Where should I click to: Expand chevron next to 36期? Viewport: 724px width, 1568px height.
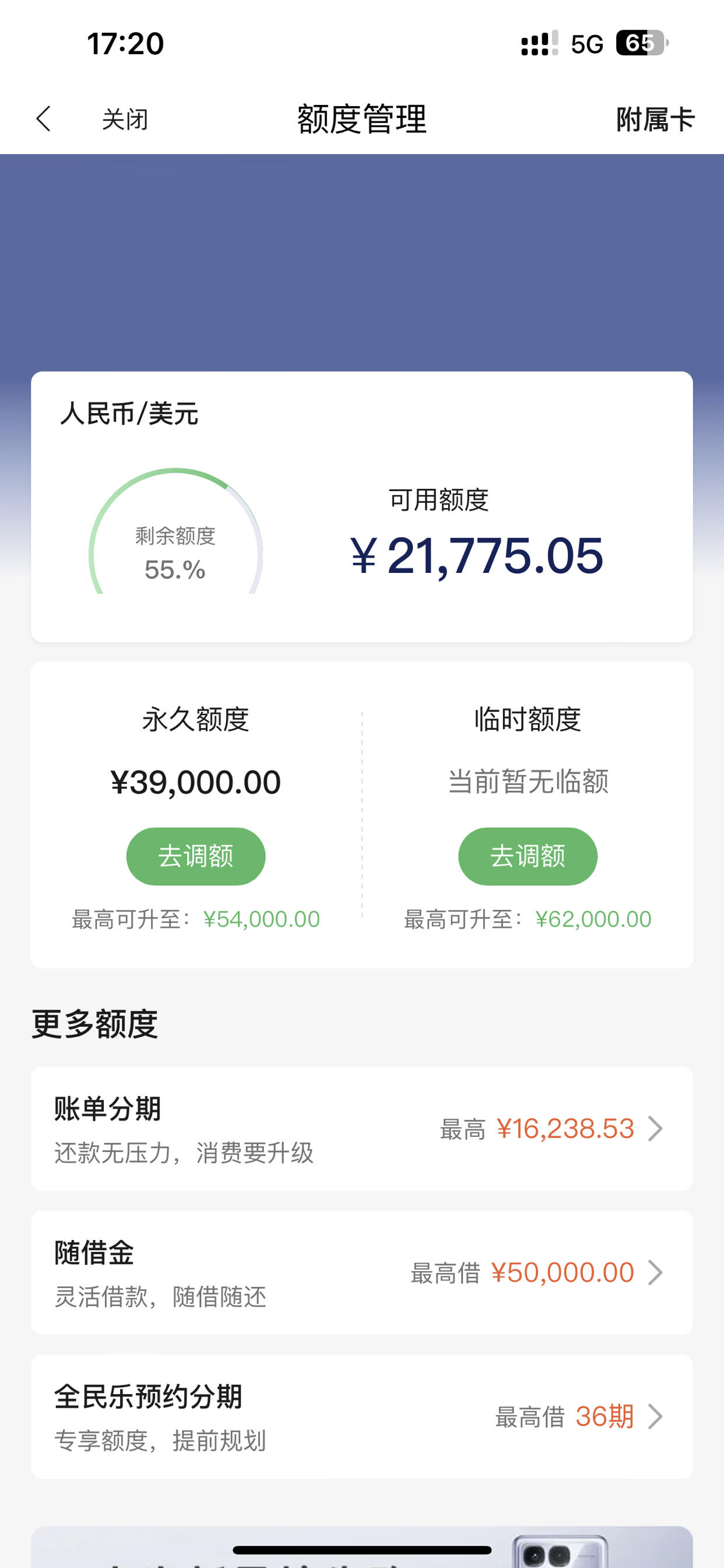click(x=655, y=1416)
